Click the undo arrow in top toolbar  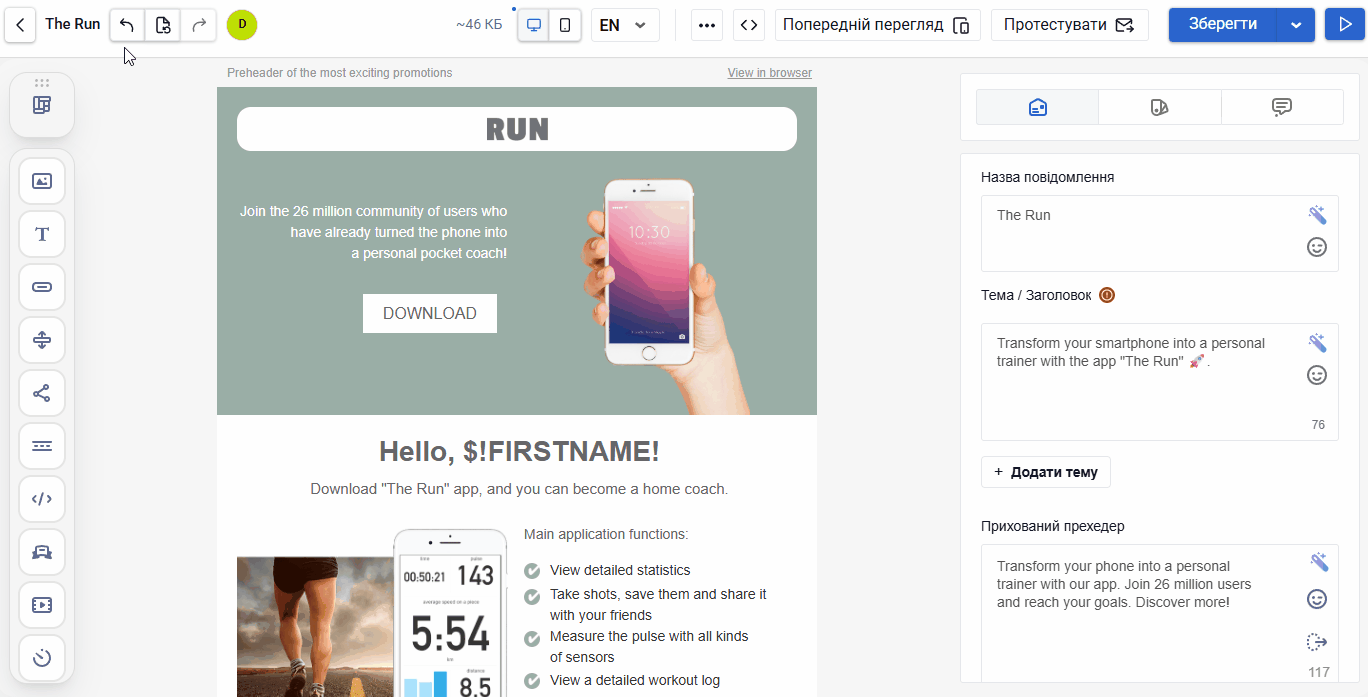point(127,25)
